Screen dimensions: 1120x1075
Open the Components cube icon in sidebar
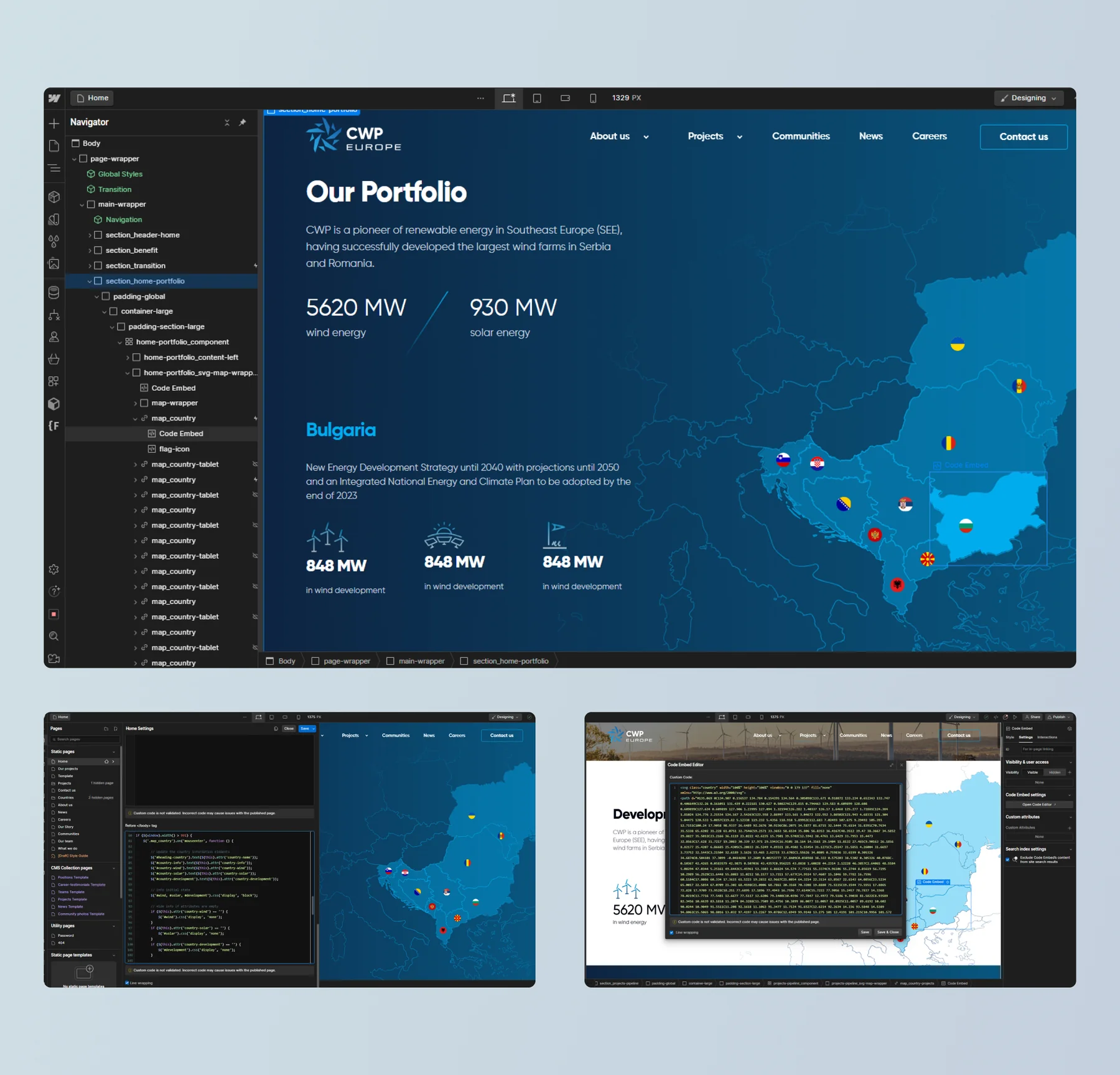(x=54, y=197)
